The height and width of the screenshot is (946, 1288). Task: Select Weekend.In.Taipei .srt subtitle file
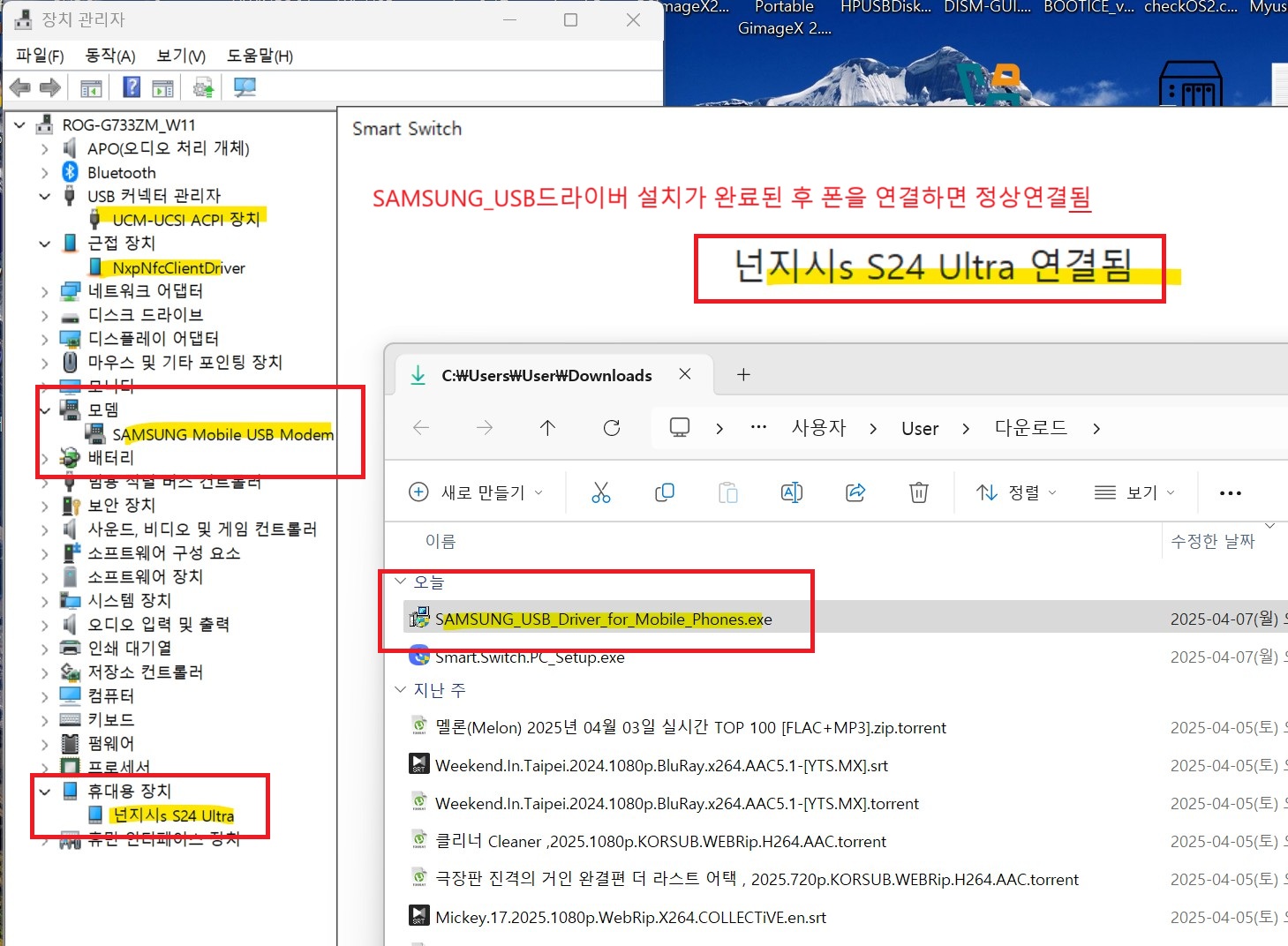click(661, 766)
